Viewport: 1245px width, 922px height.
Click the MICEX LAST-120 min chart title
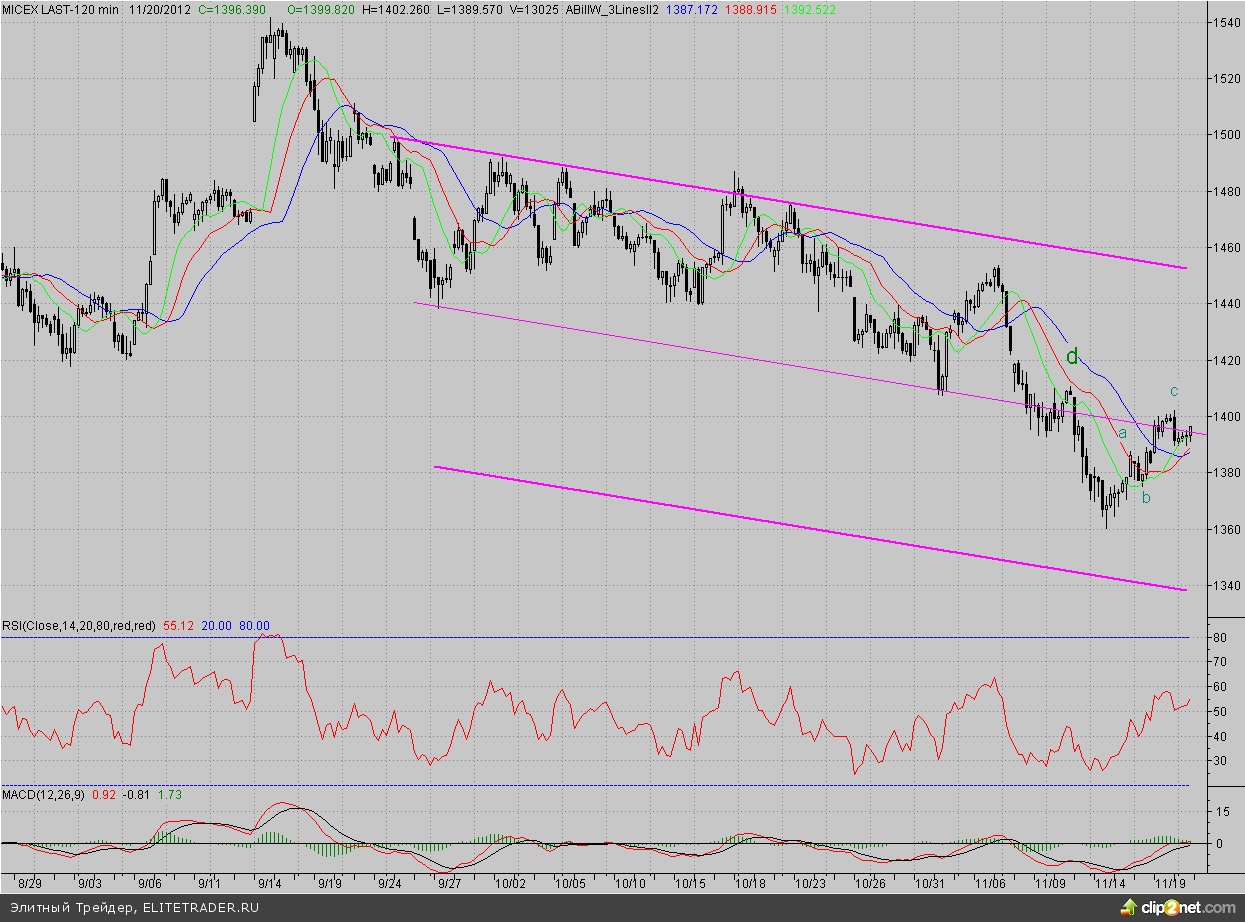60,8
